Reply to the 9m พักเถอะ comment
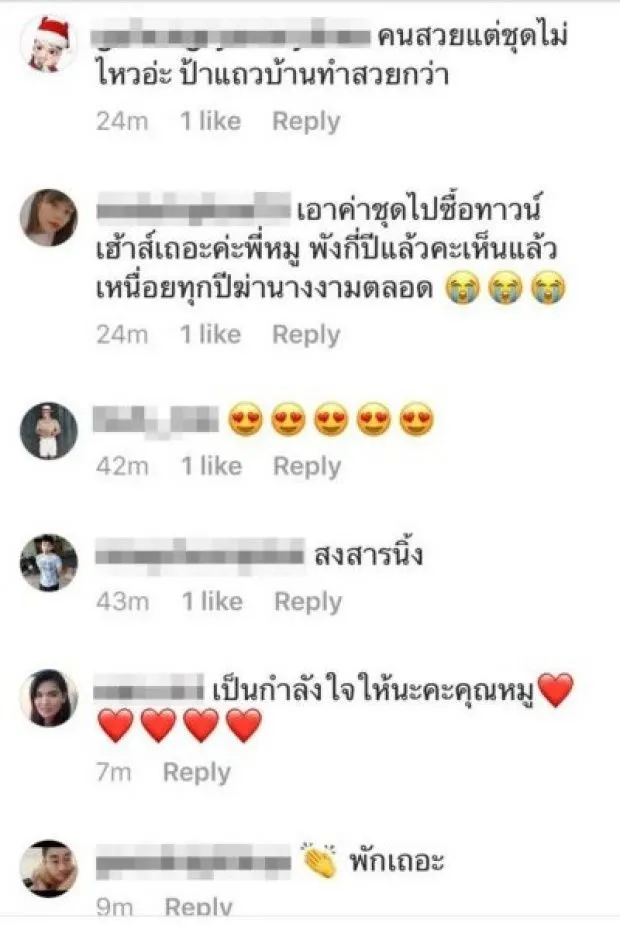Image resolution: width=620 pixels, height=926 pixels. pyautogui.click(x=198, y=907)
